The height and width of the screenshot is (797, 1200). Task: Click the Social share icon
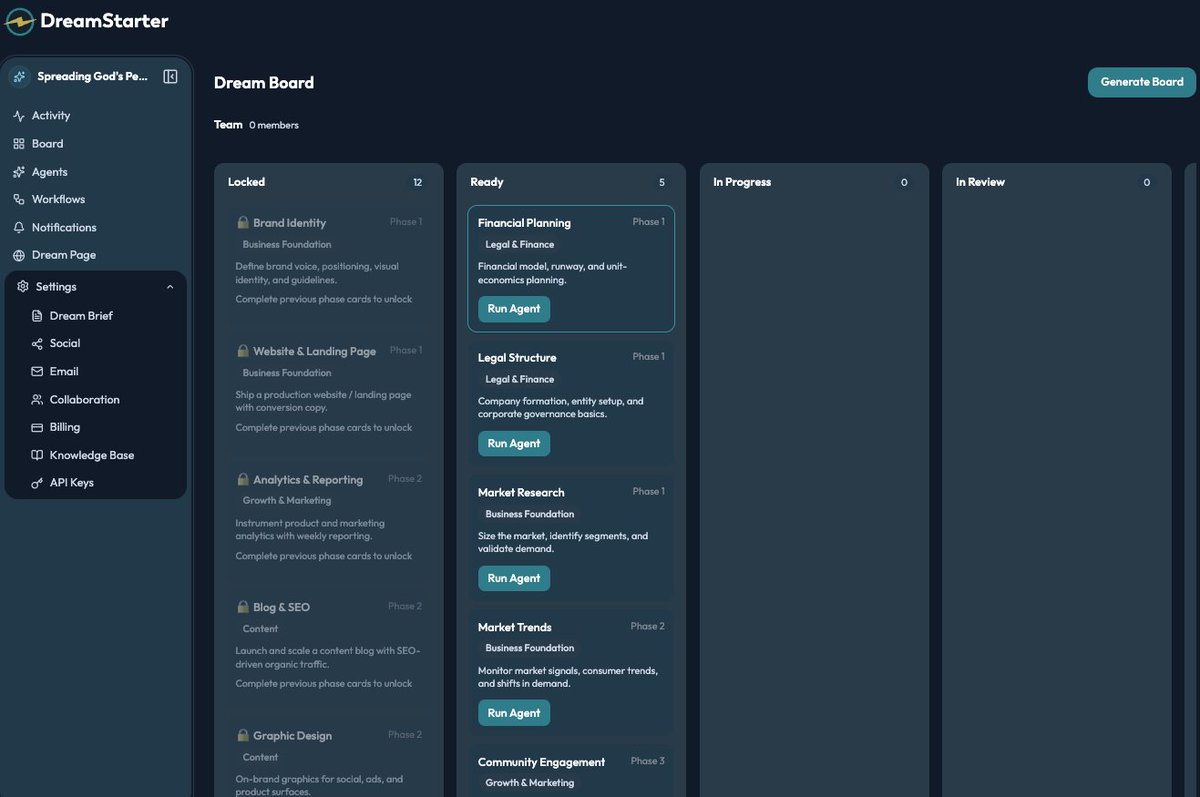(37, 343)
